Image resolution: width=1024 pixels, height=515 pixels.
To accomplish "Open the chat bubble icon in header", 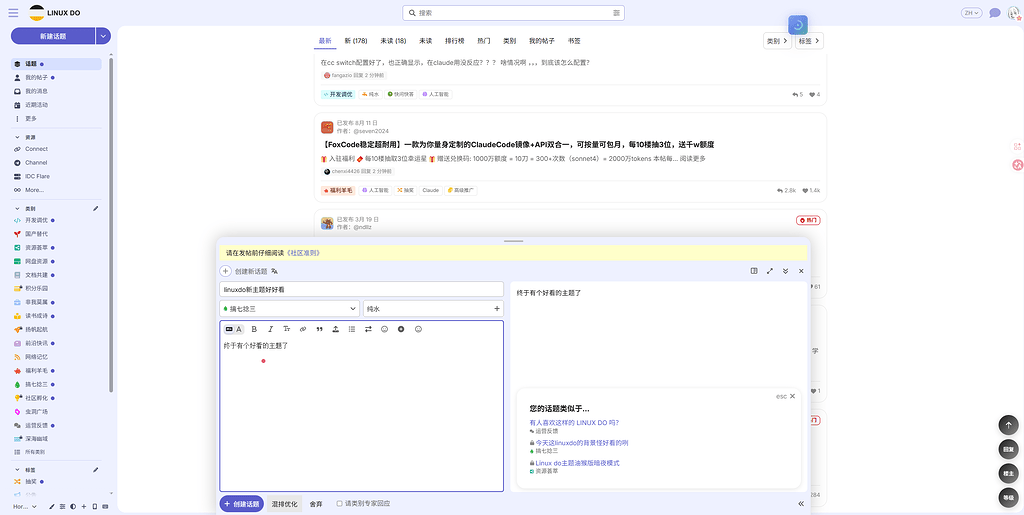I will tap(995, 13).
